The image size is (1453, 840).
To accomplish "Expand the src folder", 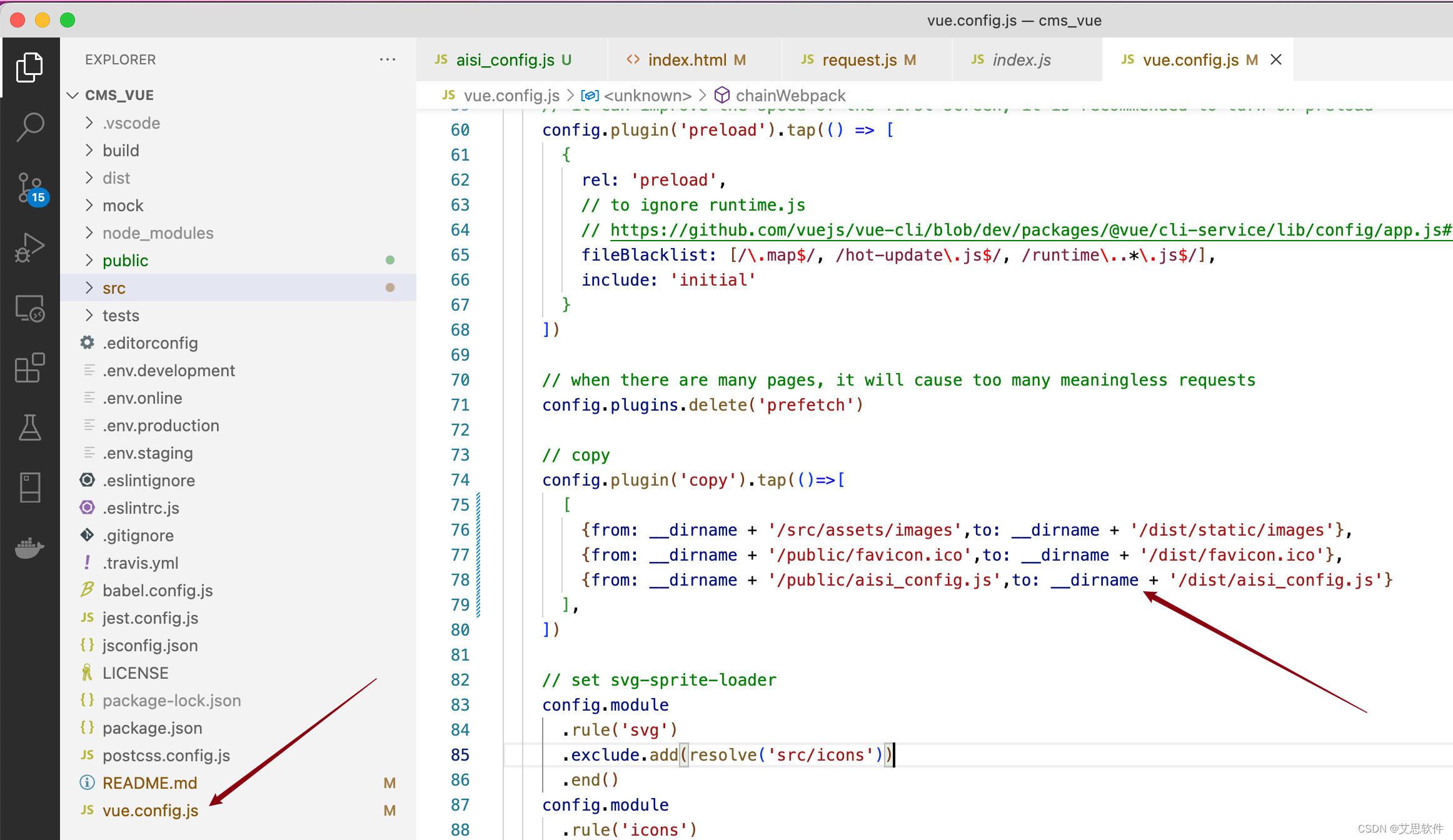I will pyautogui.click(x=114, y=288).
